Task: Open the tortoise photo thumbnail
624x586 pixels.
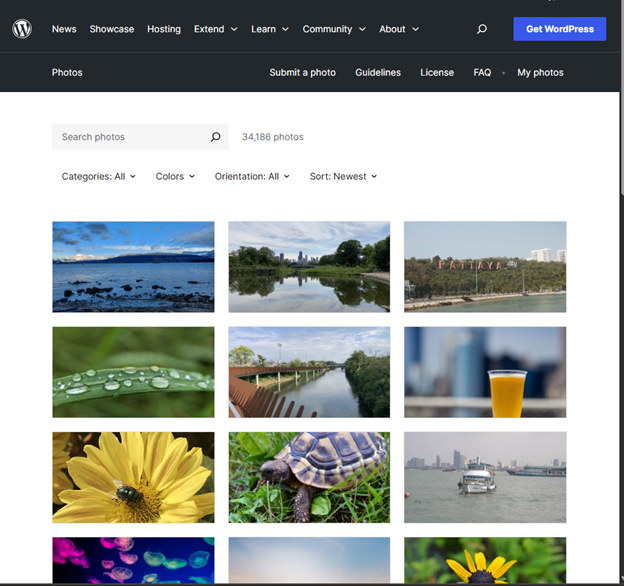Action: pyautogui.click(x=309, y=477)
